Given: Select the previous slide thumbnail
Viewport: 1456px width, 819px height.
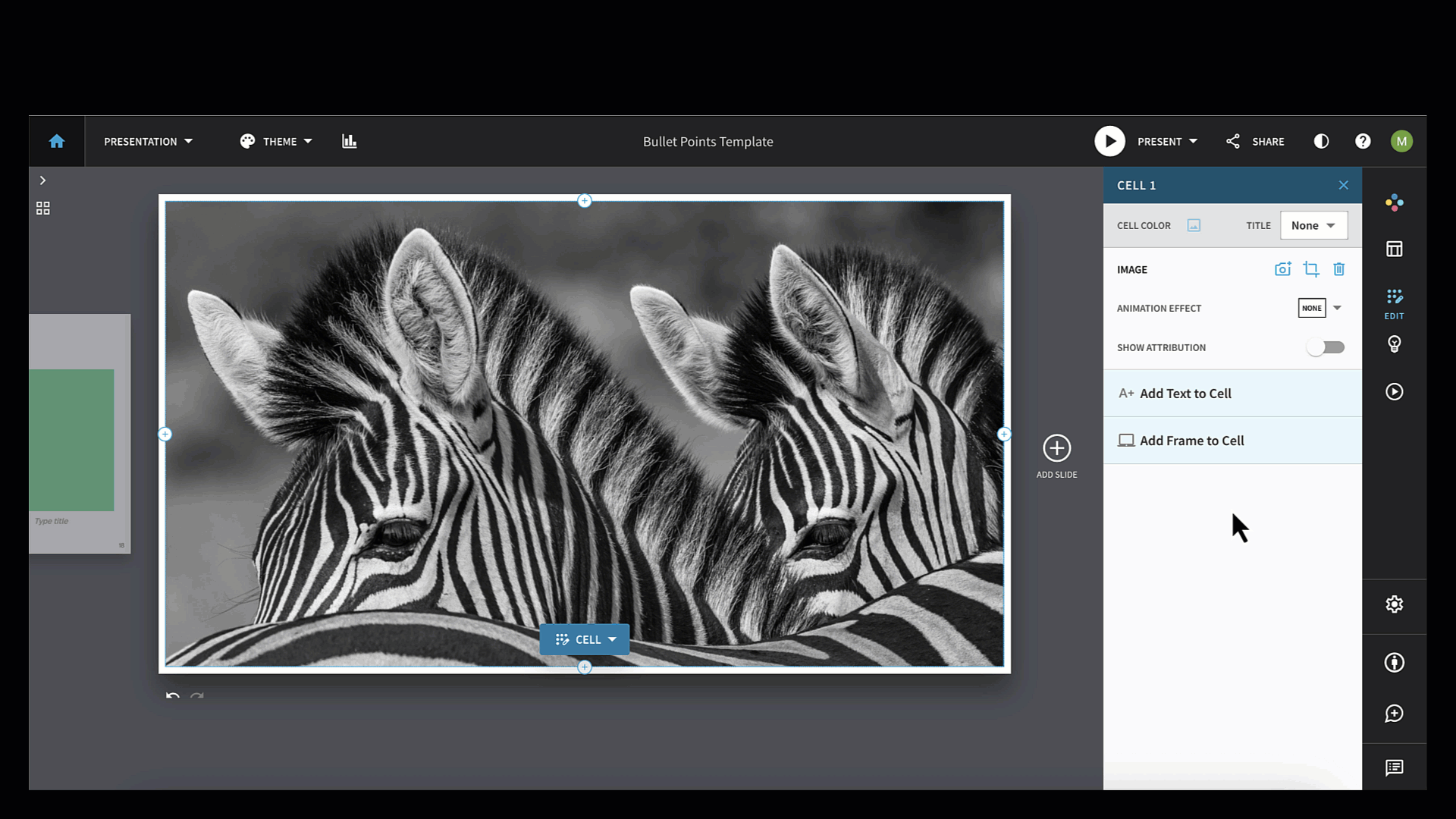Looking at the screenshot, I should pos(80,433).
